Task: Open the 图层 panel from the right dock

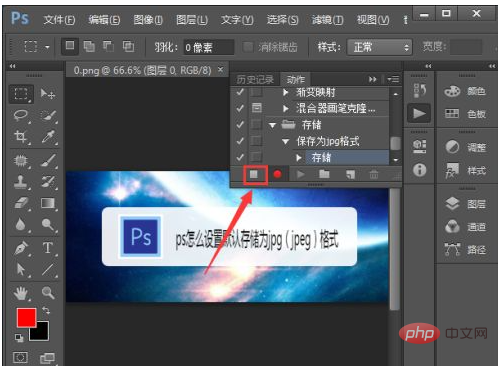Action: click(x=466, y=204)
